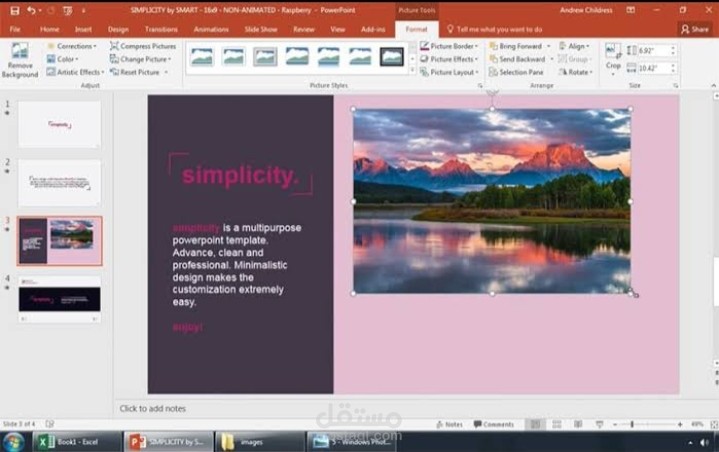Select slide 2 thumbnail

click(60, 183)
